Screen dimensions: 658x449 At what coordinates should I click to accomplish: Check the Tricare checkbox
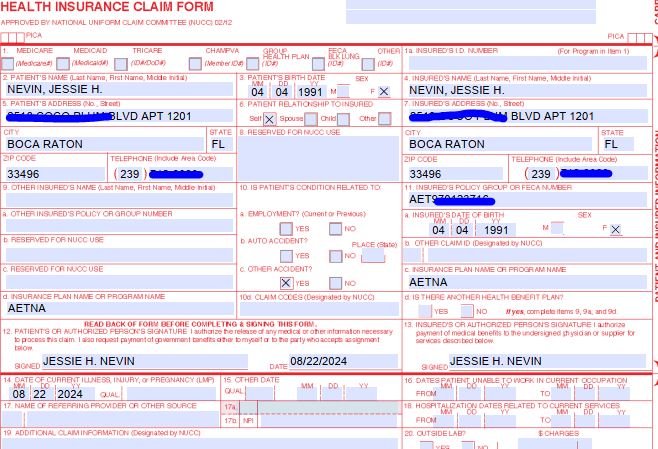click(x=121, y=64)
